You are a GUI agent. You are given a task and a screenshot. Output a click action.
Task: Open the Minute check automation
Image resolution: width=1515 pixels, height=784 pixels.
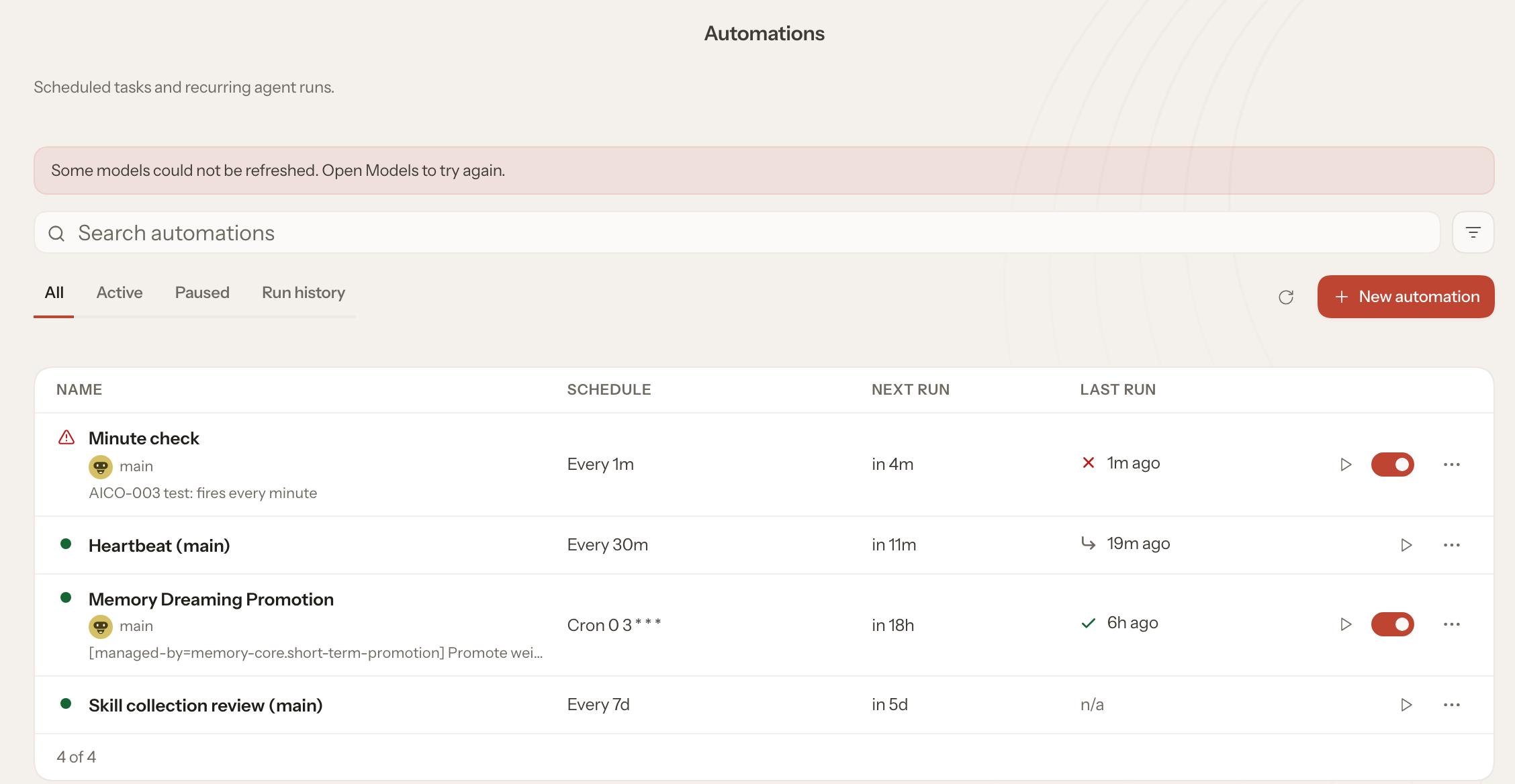tap(144, 438)
